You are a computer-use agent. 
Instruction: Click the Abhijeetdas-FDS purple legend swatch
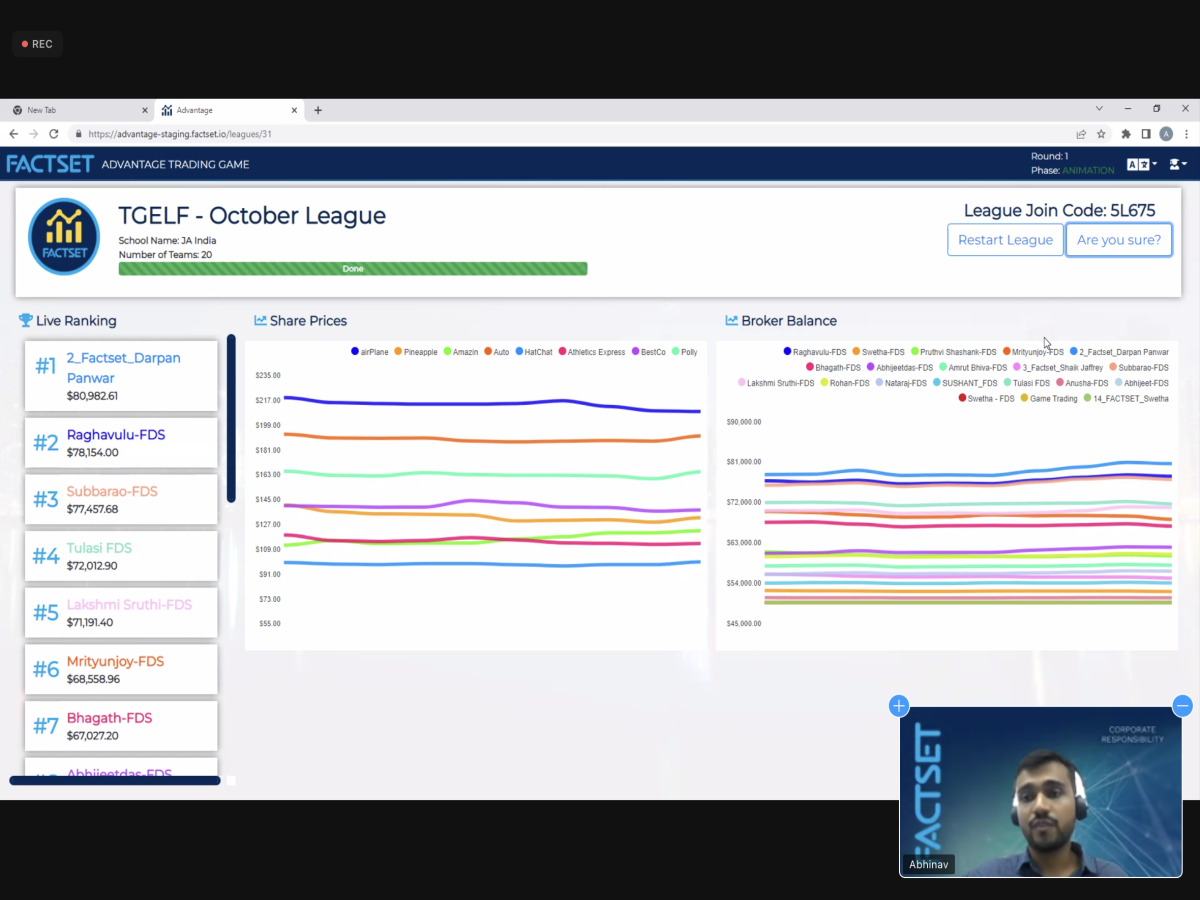click(x=870, y=368)
